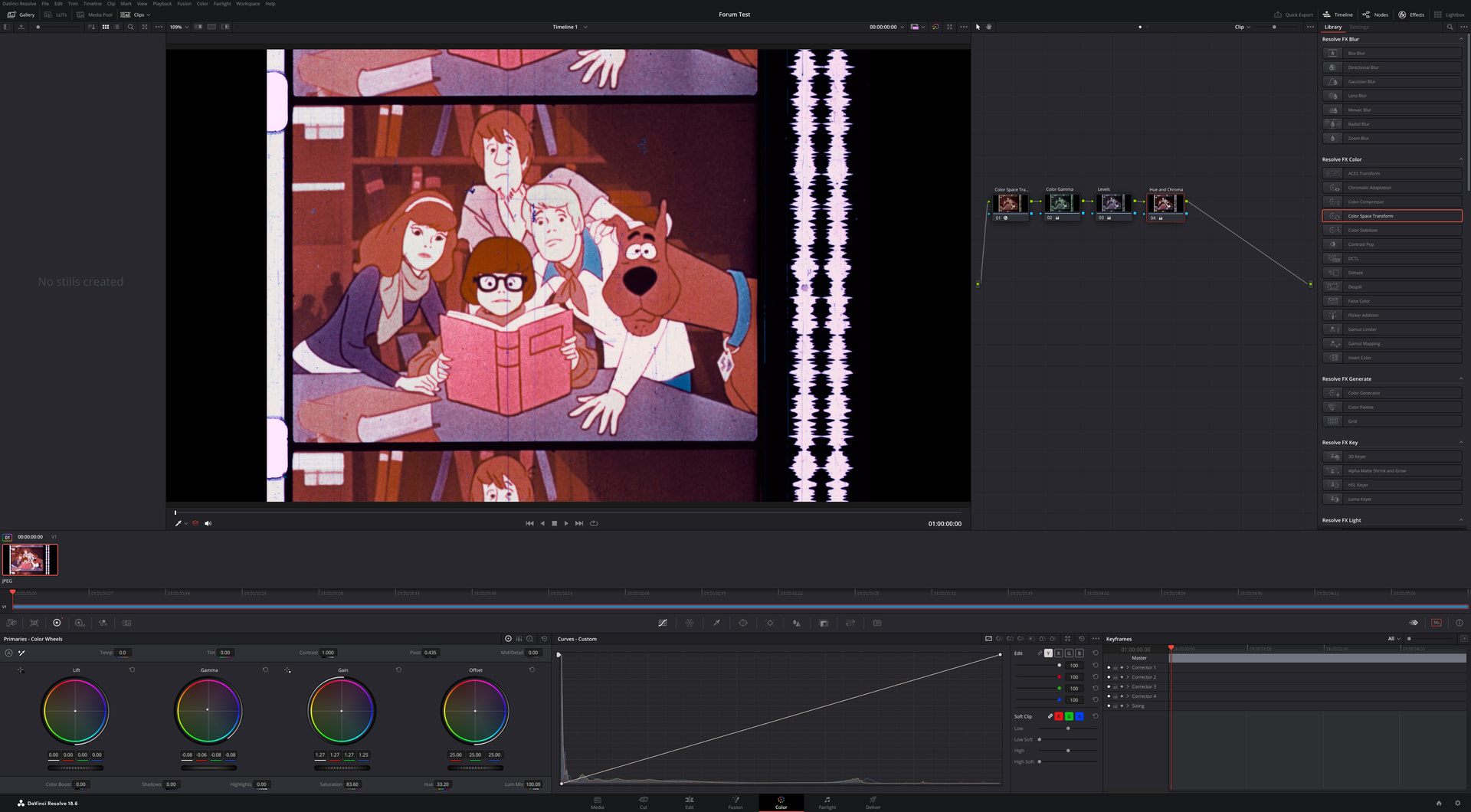Select the Color Space Transform effect
Viewport: 1471px width, 812px height.
1391,216
